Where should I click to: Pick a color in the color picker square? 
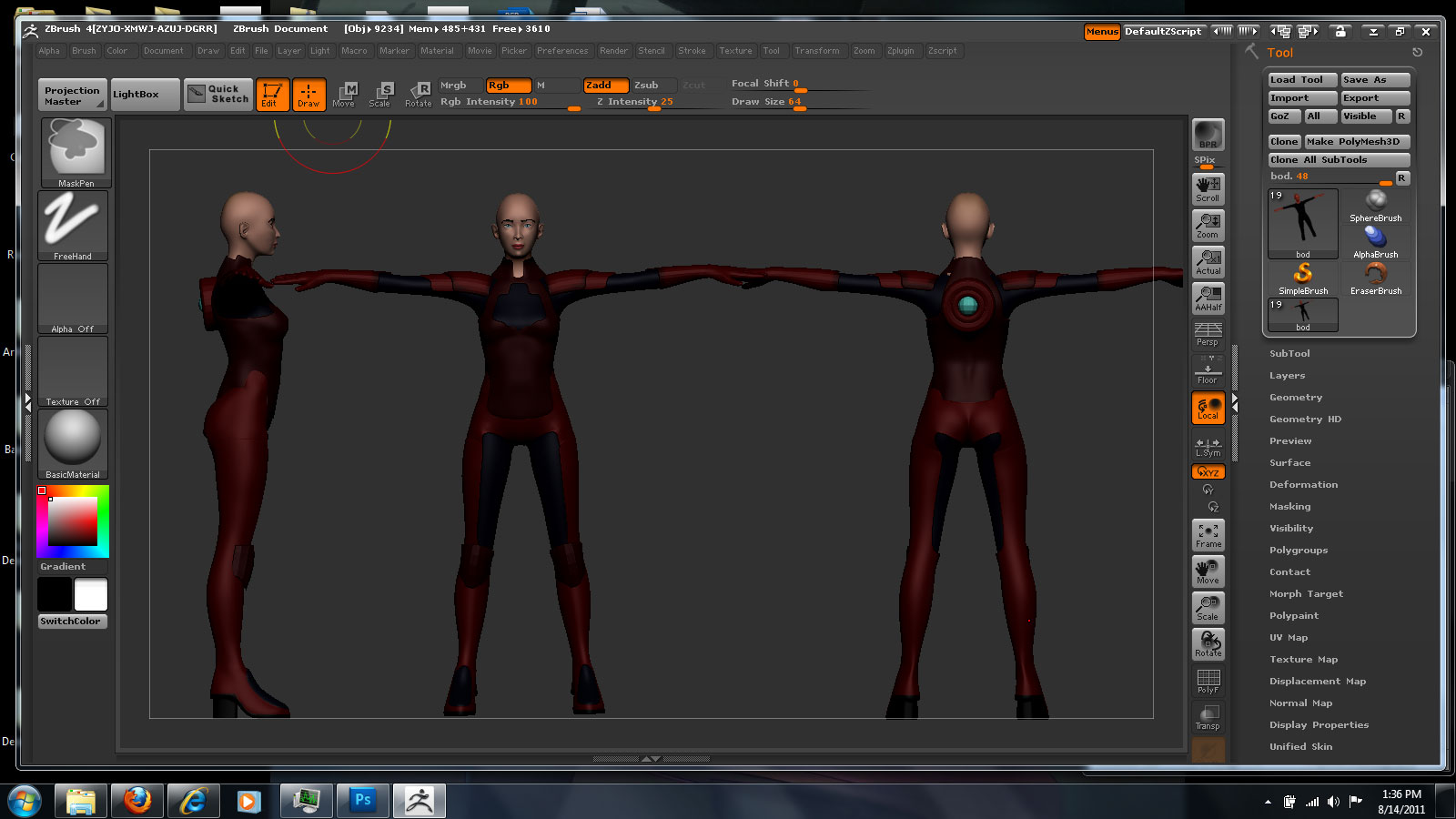click(x=73, y=521)
